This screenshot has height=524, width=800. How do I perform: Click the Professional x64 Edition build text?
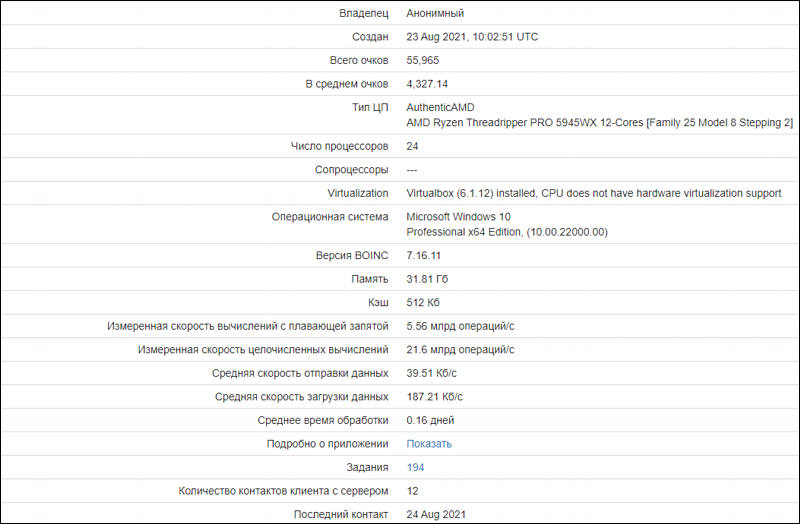(507, 232)
